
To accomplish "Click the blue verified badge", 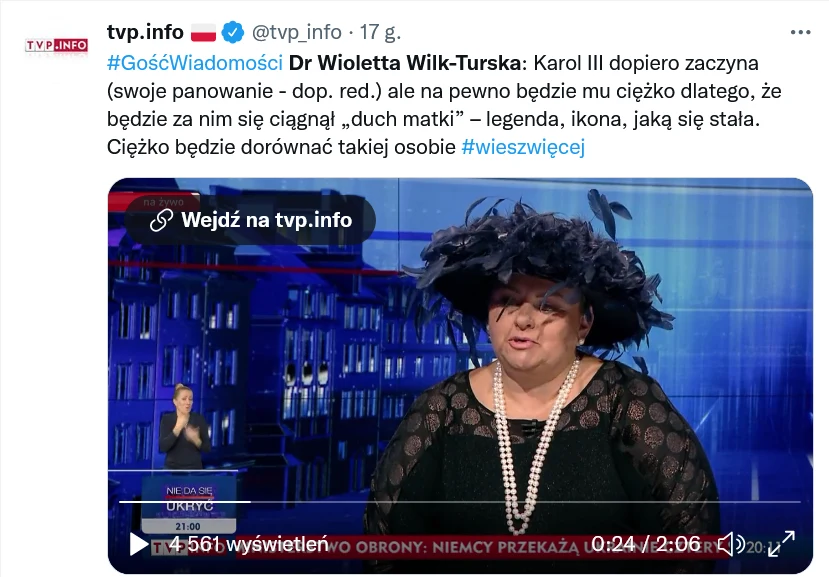I will click(x=233, y=32).
